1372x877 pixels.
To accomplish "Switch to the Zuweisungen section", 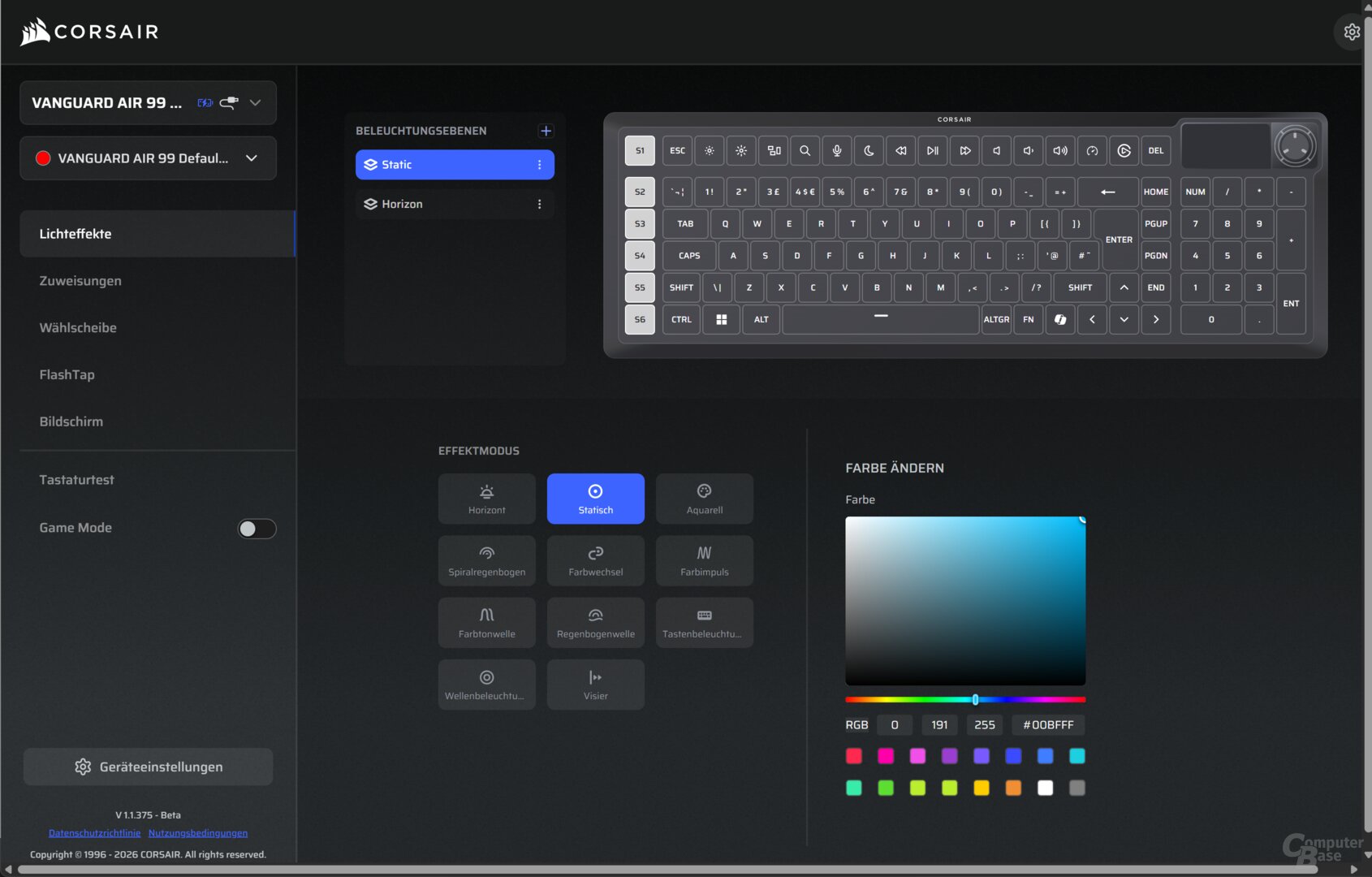I will (x=80, y=280).
